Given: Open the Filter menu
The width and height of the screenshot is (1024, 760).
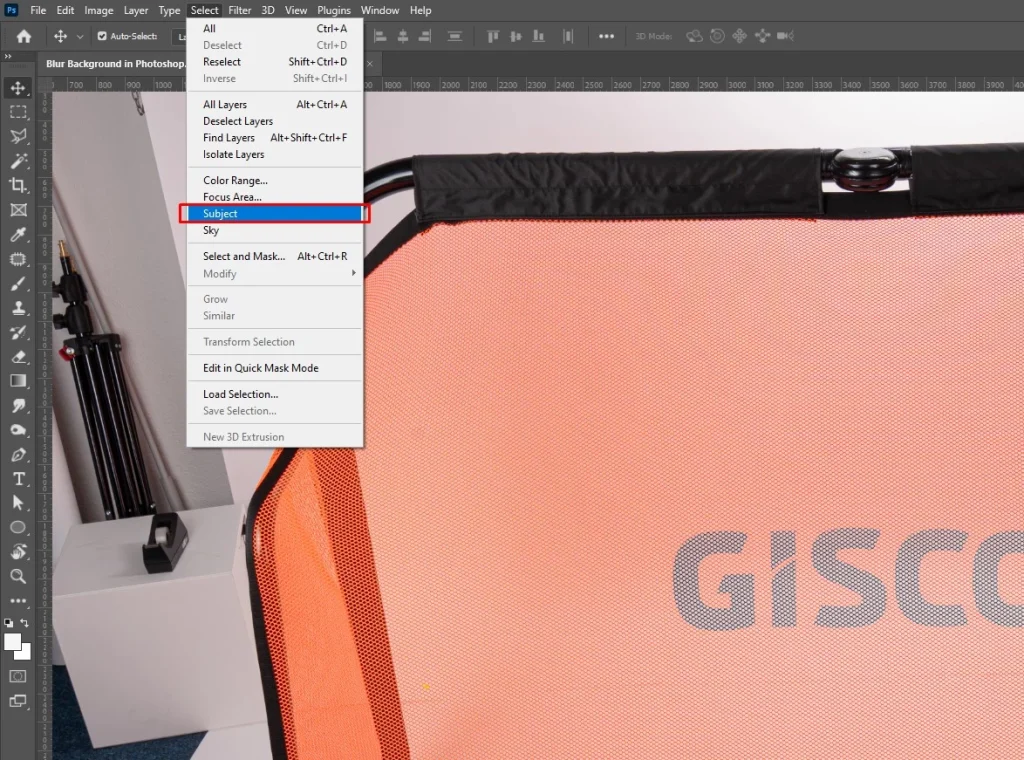Looking at the screenshot, I should click(x=239, y=10).
